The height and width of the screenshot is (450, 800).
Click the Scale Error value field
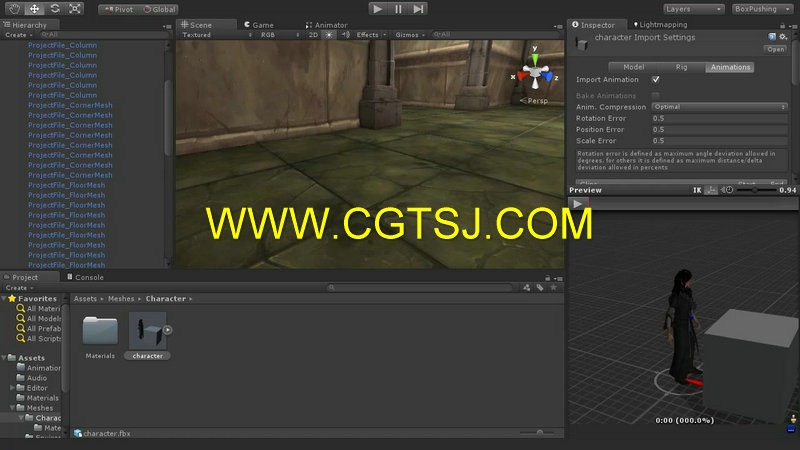click(x=719, y=141)
